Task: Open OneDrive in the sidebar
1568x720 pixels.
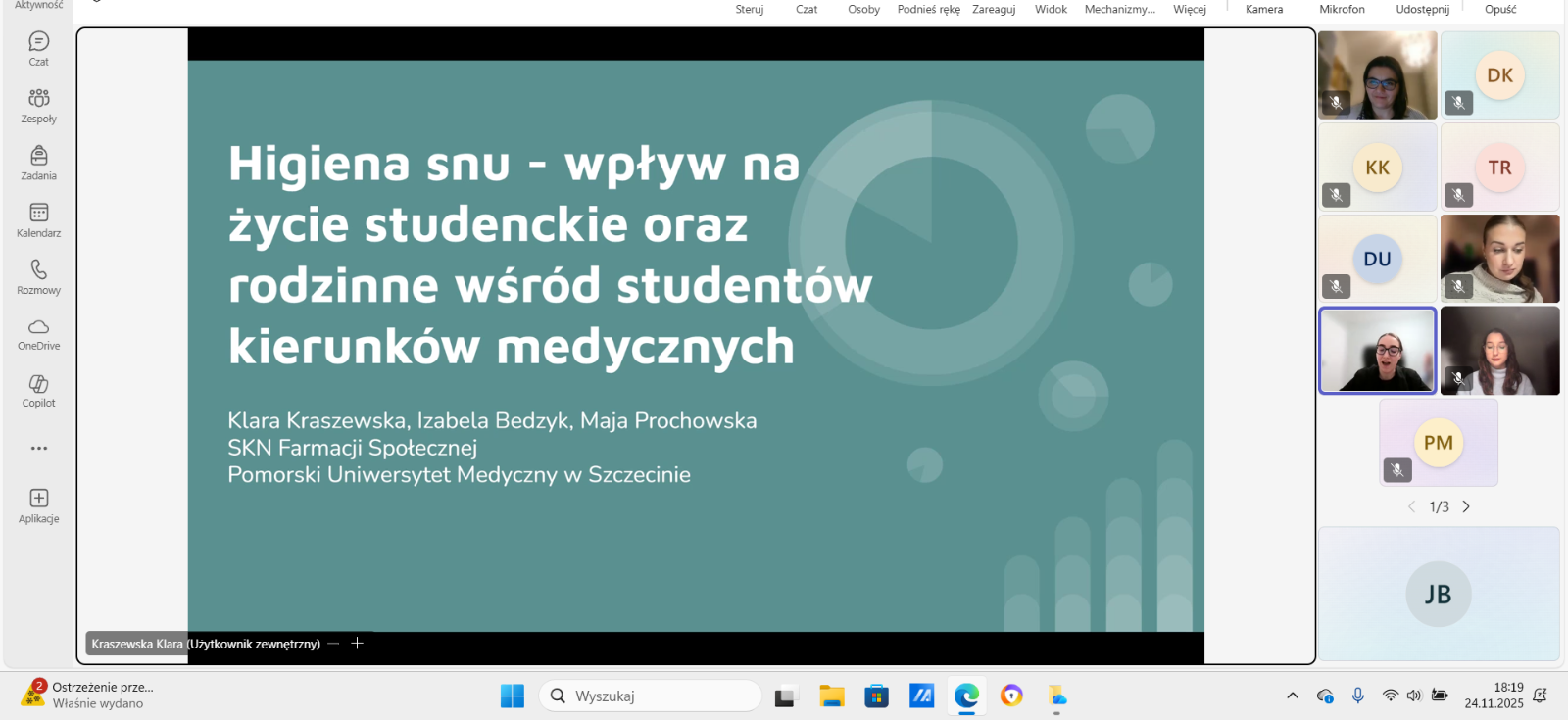Action: 38,333
